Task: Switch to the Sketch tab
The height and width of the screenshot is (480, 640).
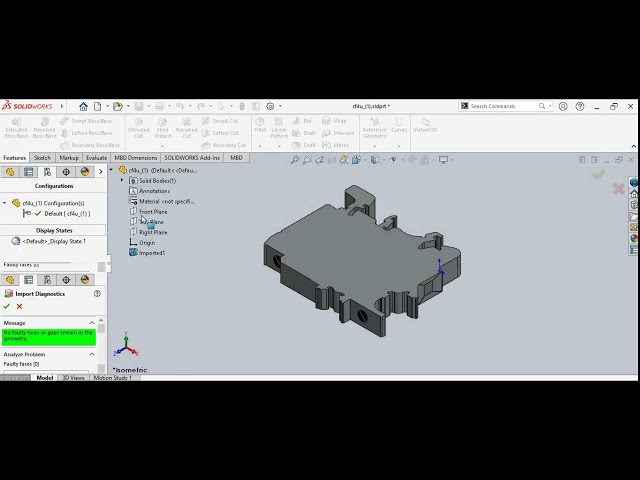Action: point(42,158)
